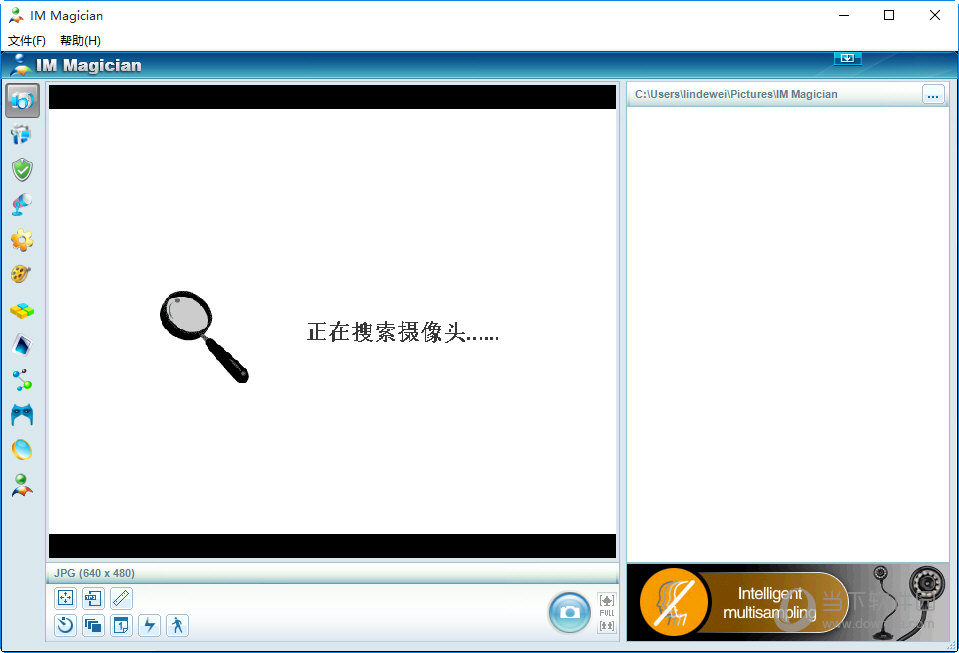
Task: Open the pink webcam monitor sidebar icon
Action: [21, 205]
